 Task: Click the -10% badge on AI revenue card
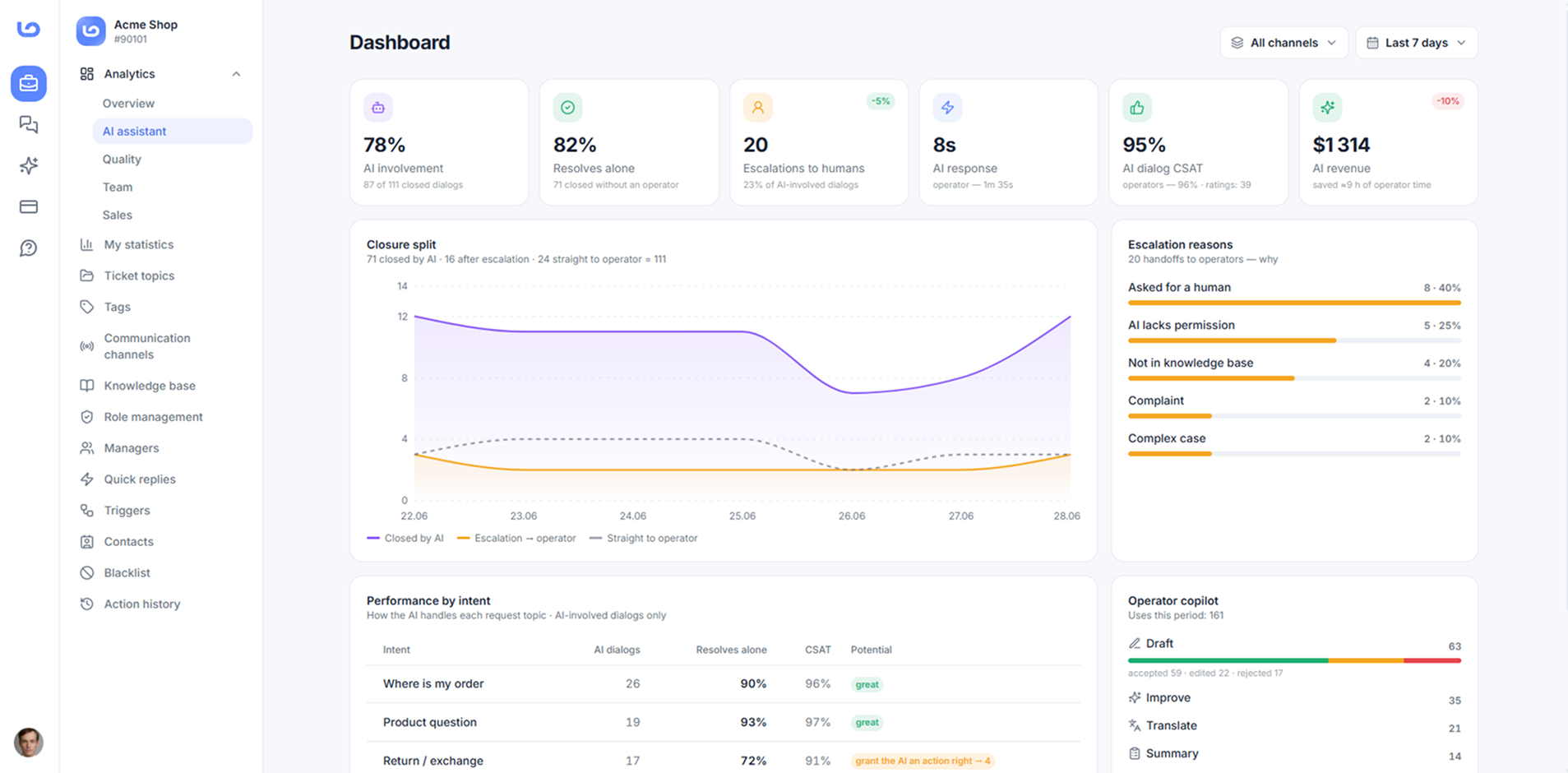tap(1448, 101)
